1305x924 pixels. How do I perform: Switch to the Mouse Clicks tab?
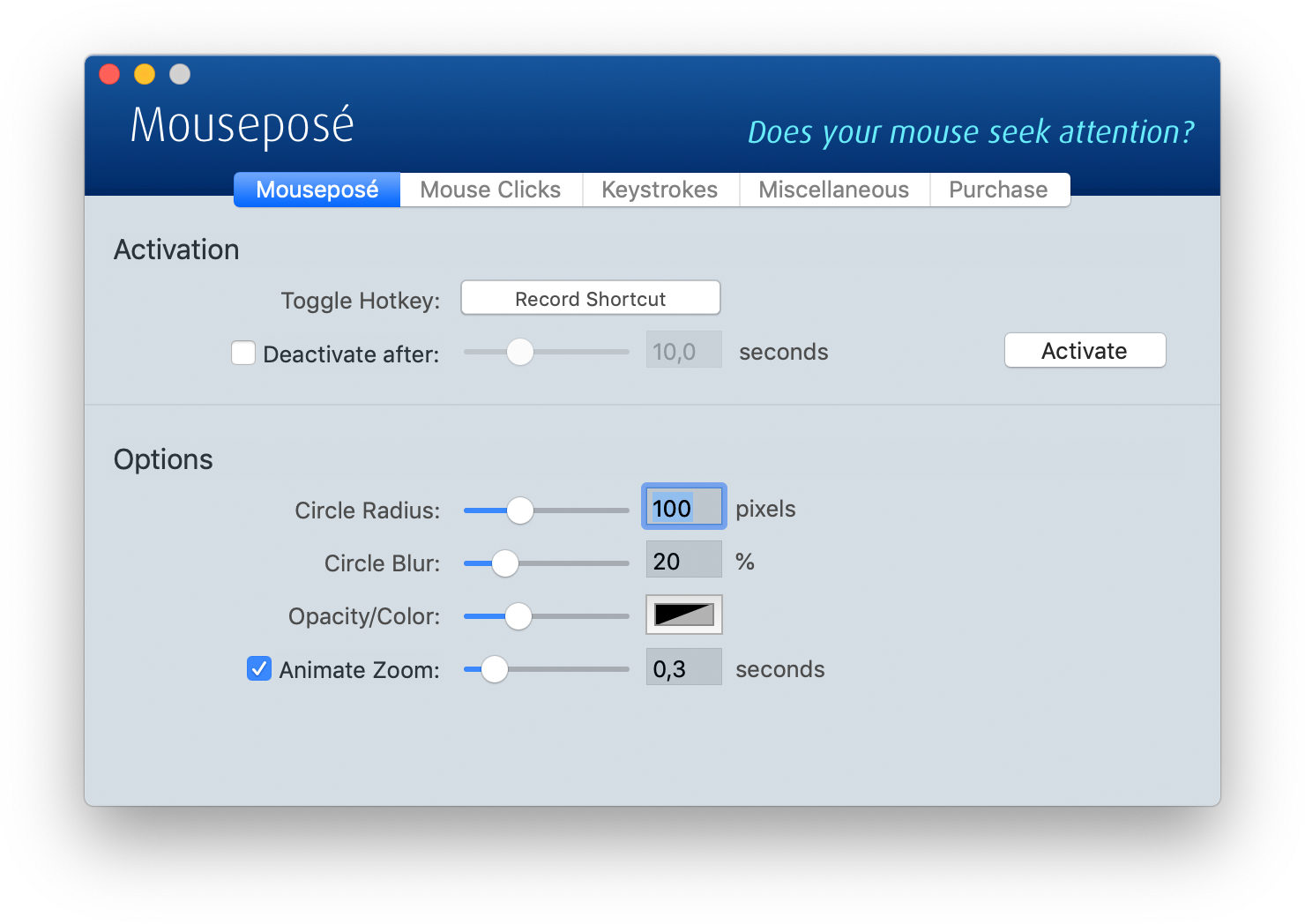490,190
